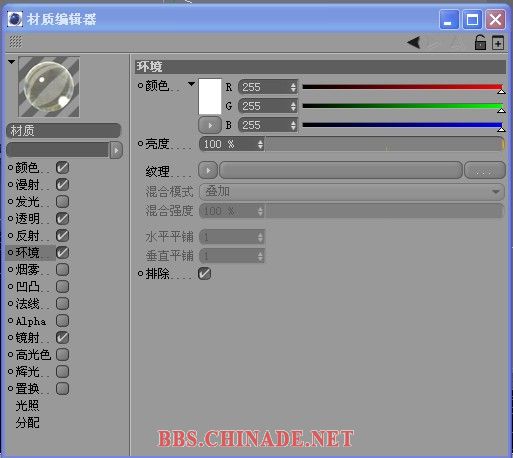
Task: Click the white color swatch
Action: pyautogui.click(x=210, y=96)
